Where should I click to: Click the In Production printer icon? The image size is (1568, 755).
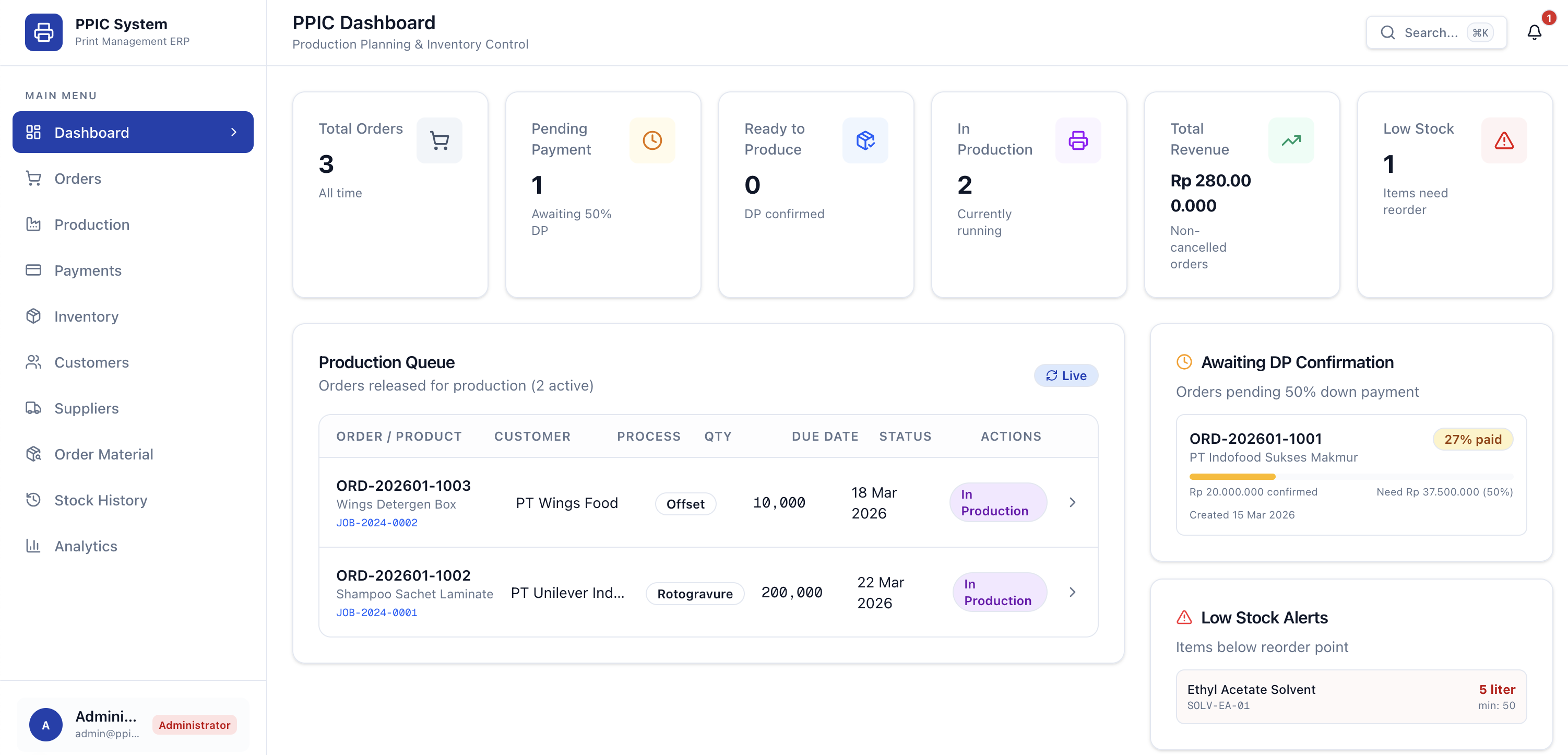click(x=1078, y=140)
